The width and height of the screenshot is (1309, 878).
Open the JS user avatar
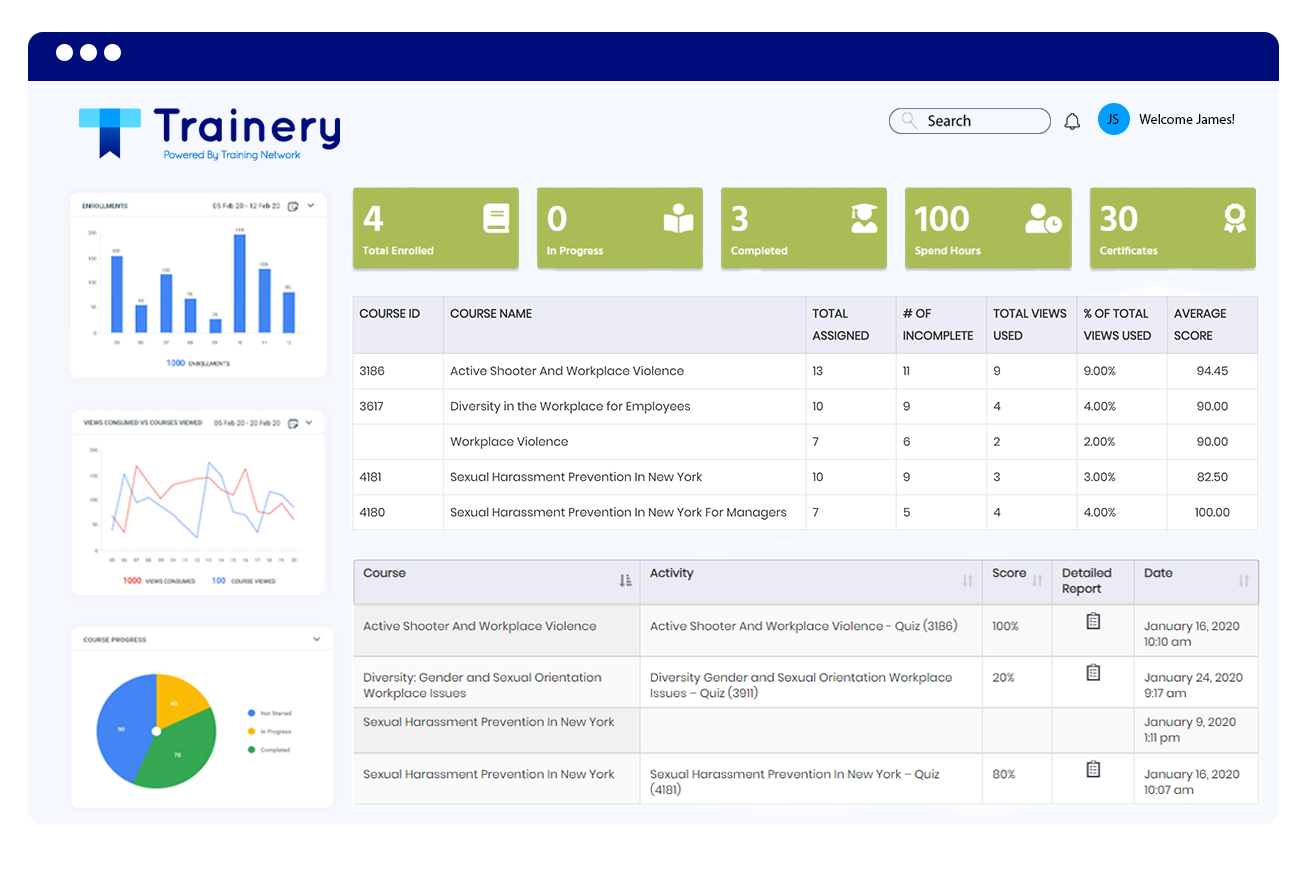click(1113, 119)
